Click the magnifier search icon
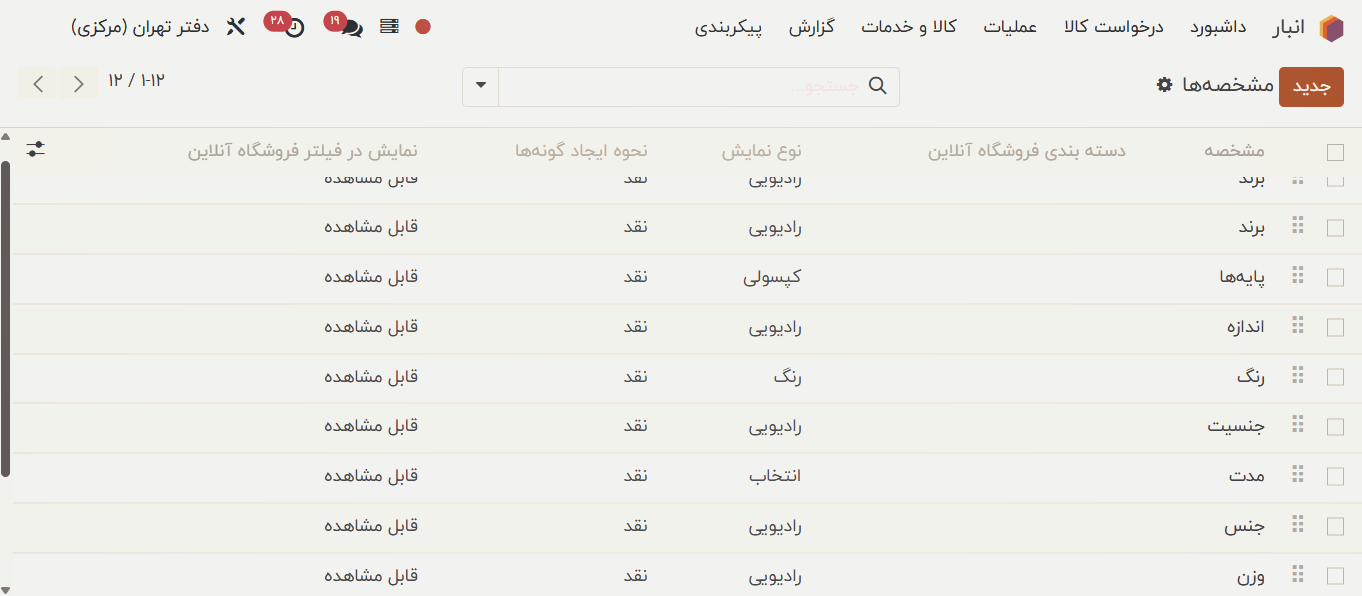This screenshot has width=1362, height=596. coord(878,86)
